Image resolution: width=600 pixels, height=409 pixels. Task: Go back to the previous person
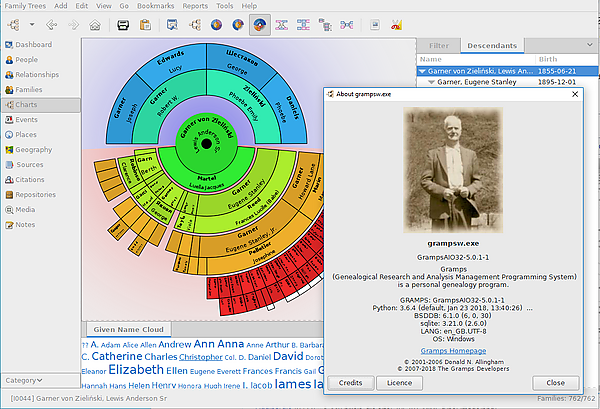(52, 25)
